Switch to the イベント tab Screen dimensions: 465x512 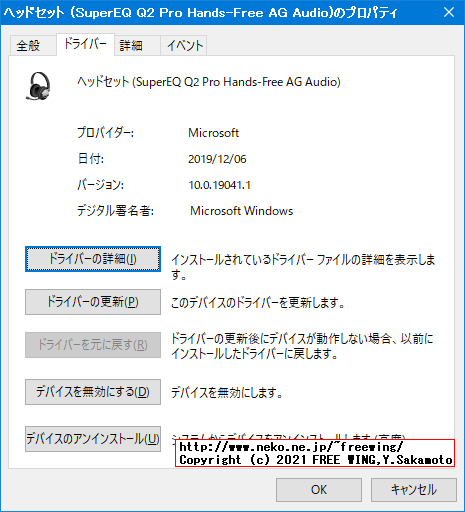coord(184,45)
